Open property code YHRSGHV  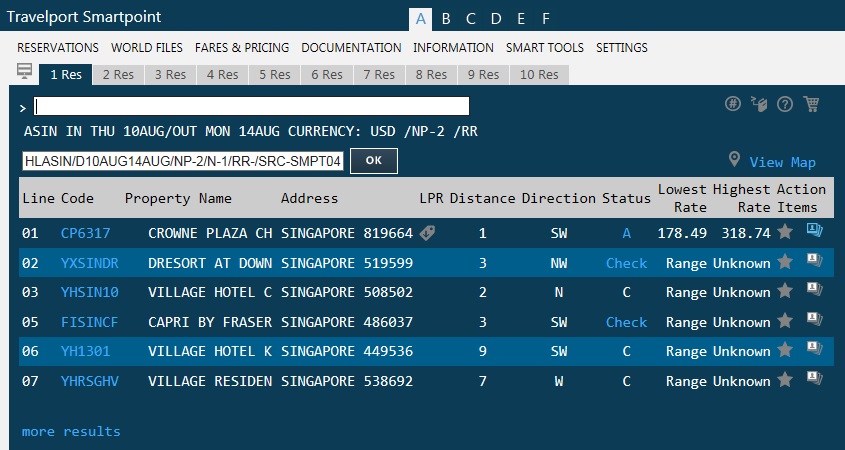point(89,380)
